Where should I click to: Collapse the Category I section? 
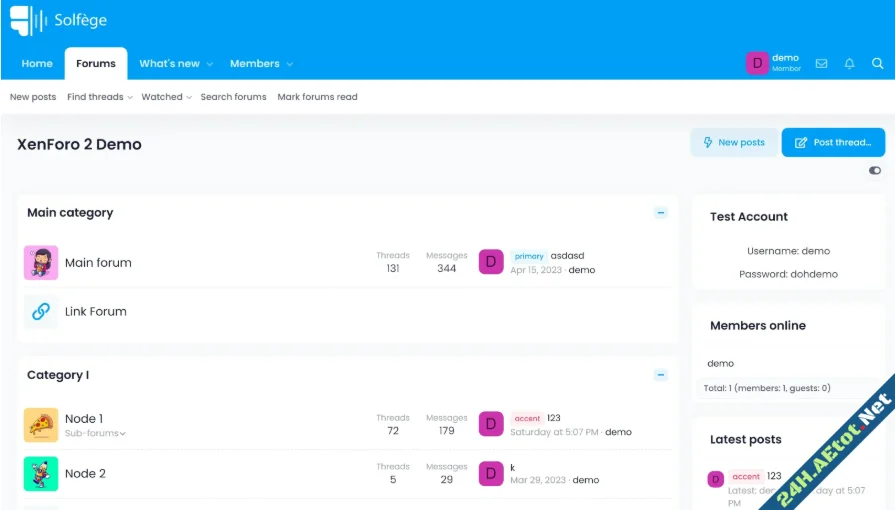point(660,375)
